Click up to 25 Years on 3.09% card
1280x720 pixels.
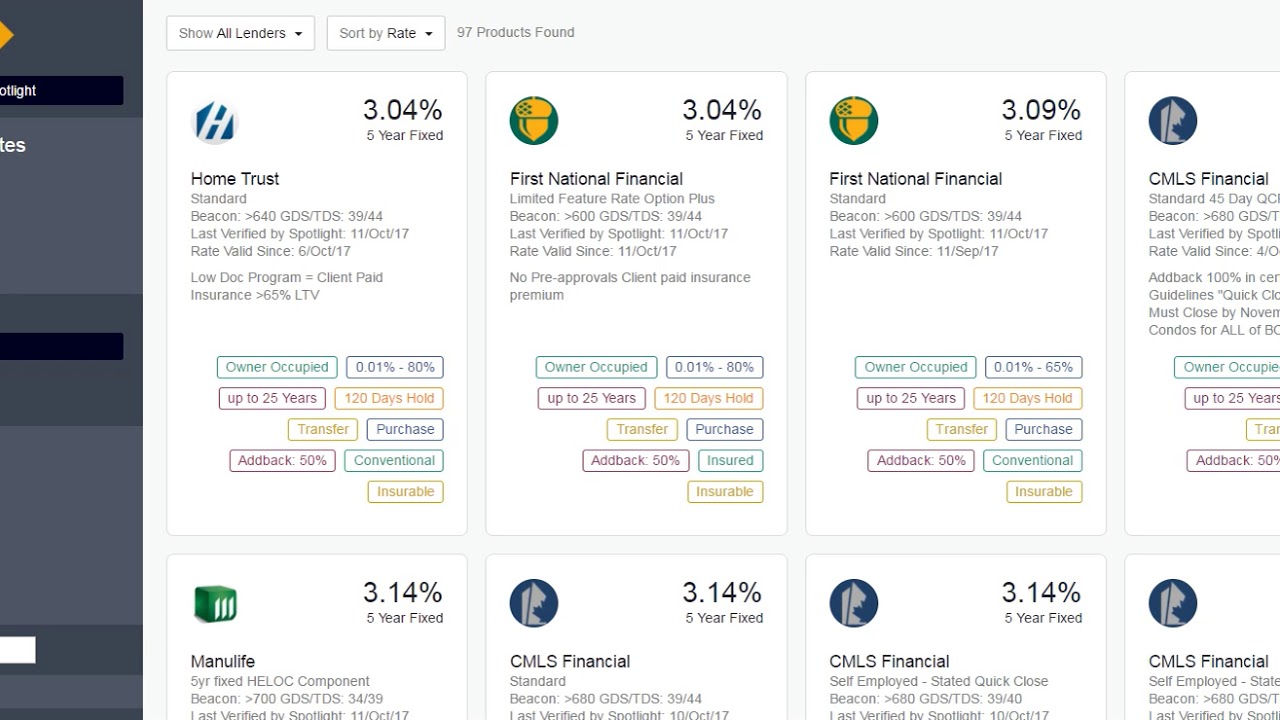911,398
